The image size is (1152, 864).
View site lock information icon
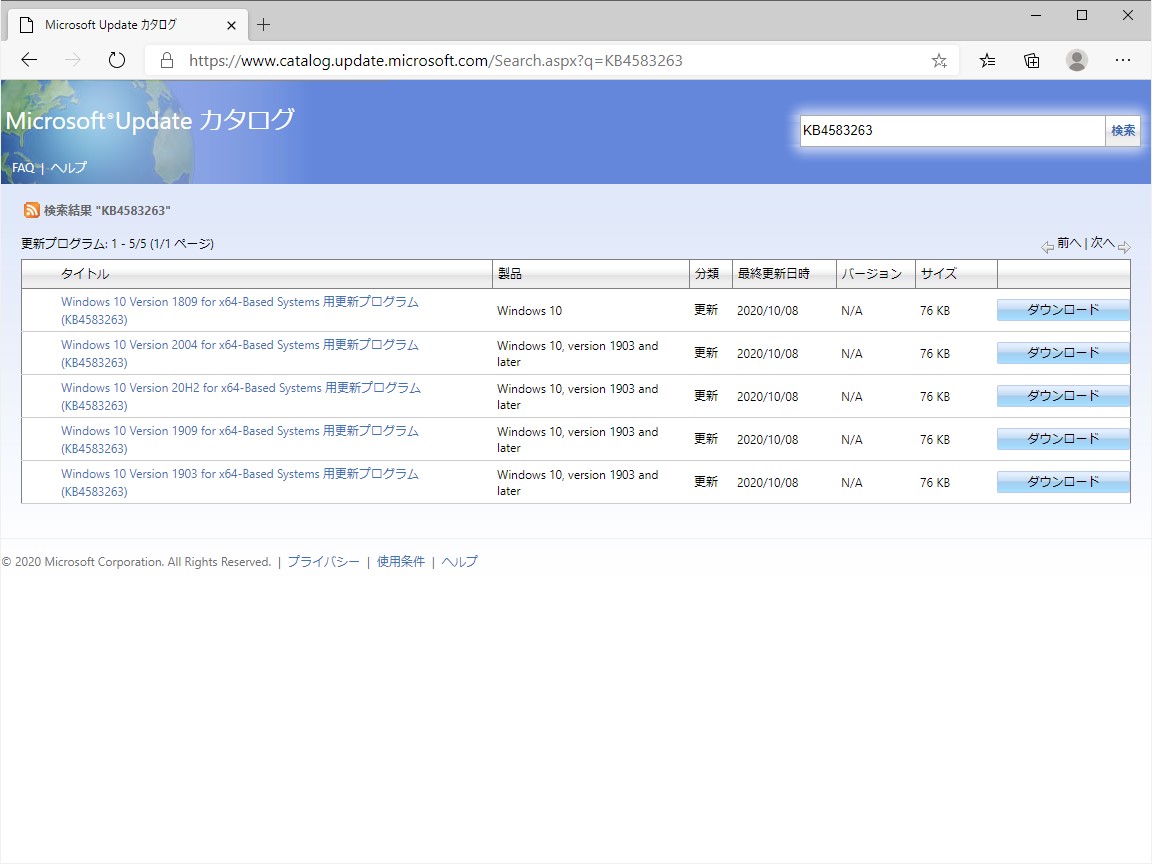click(x=167, y=60)
